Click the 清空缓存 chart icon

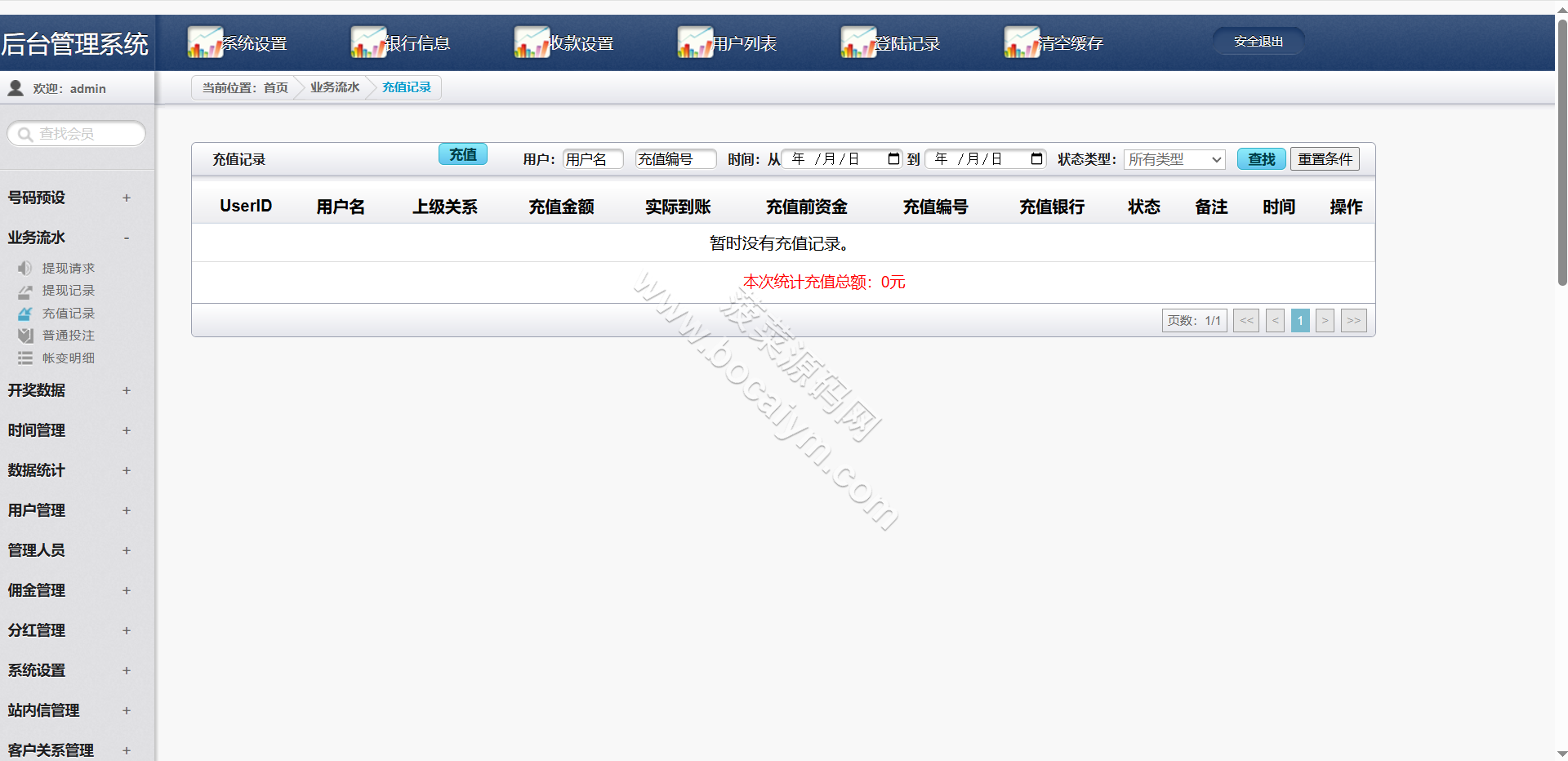[x=1022, y=42]
